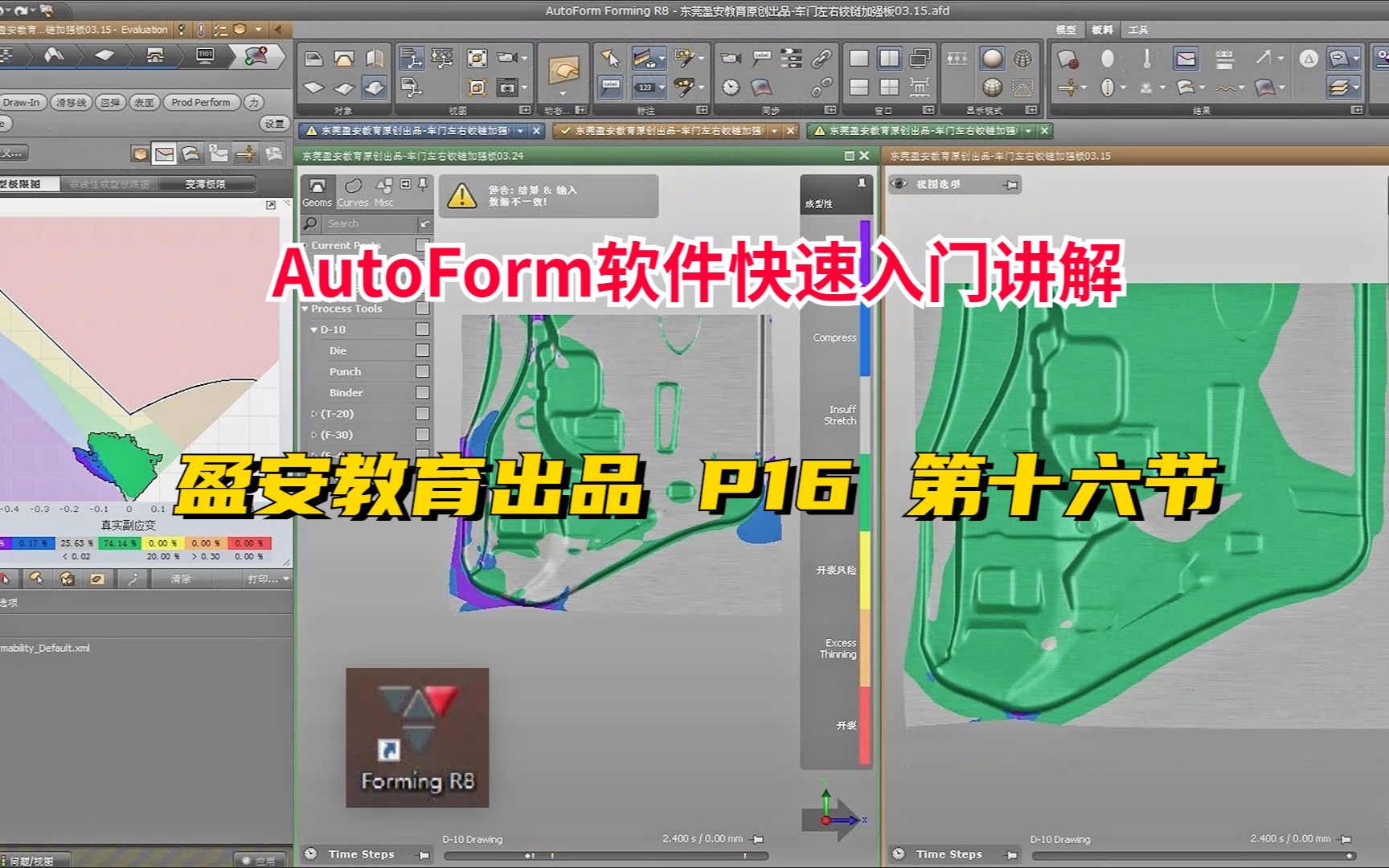The image size is (1389, 868).
Task: Toggle the (F-30) checkbox
Action: coord(423,434)
